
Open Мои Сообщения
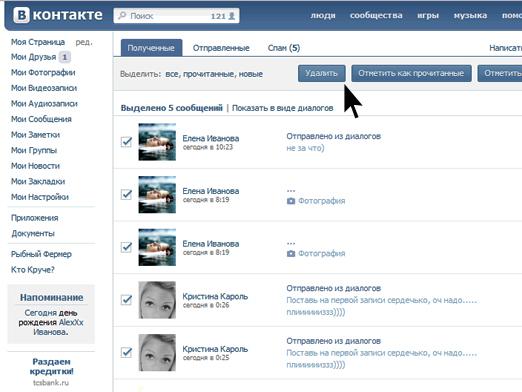(41, 119)
